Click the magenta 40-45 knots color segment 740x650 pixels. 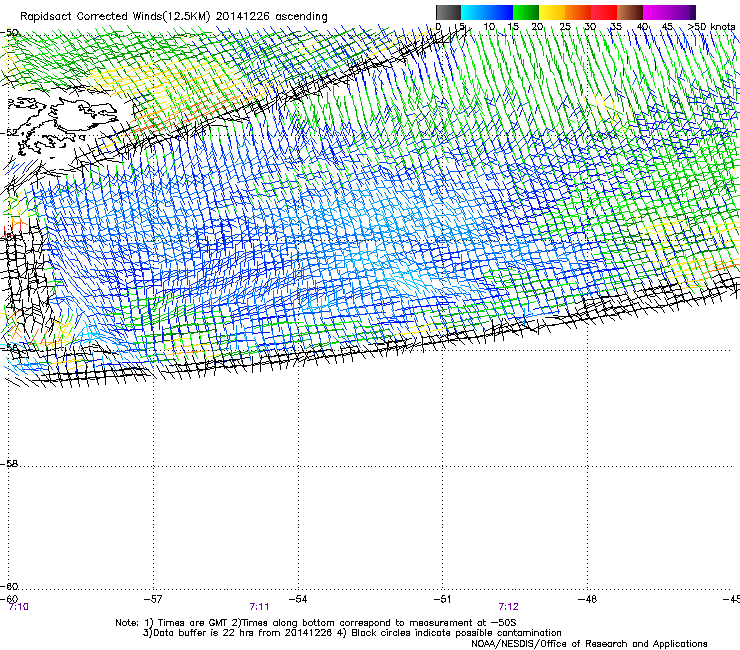tap(657, 12)
